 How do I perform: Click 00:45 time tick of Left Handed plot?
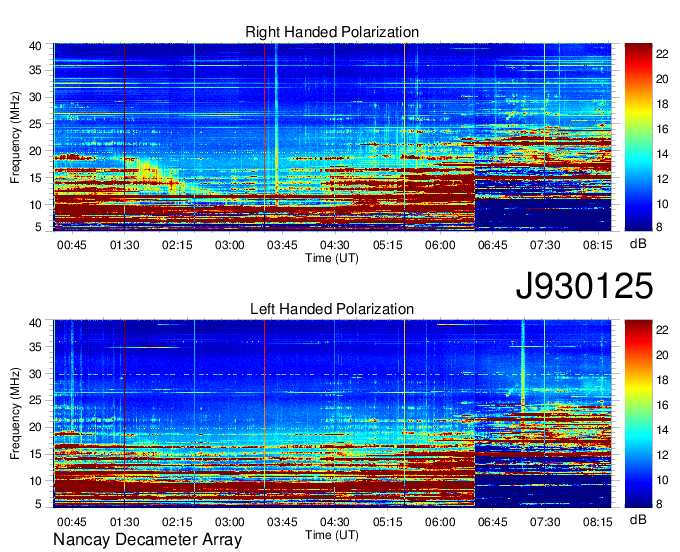pyautogui.click(x=72, y=522)
